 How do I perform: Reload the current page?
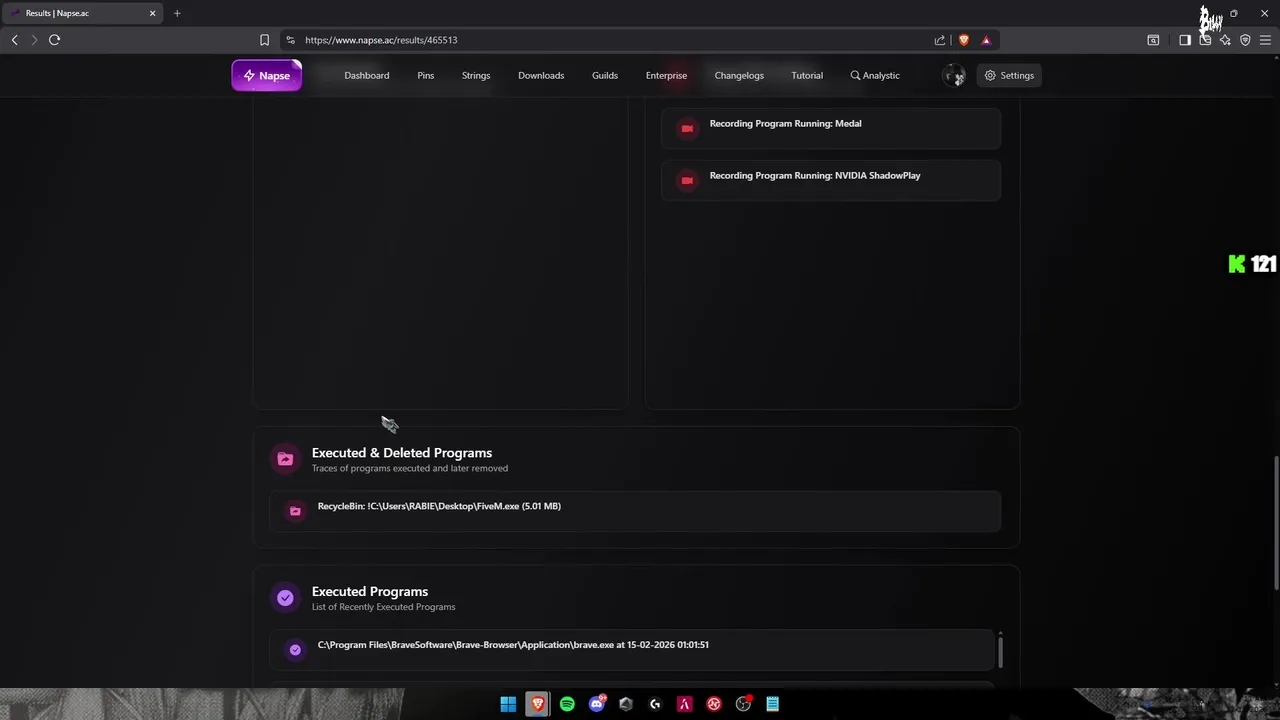[54, 40]
